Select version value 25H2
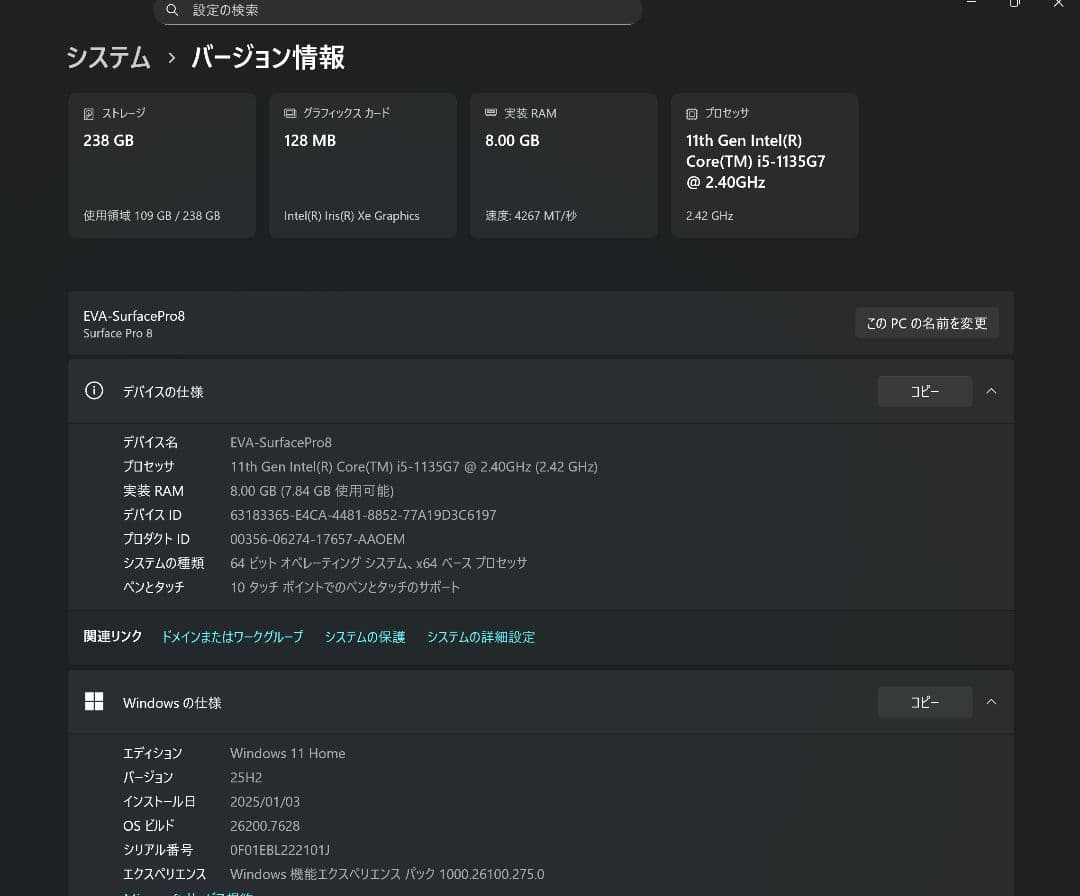Viewport: 1080px width, 896px height. pos(246,778)
